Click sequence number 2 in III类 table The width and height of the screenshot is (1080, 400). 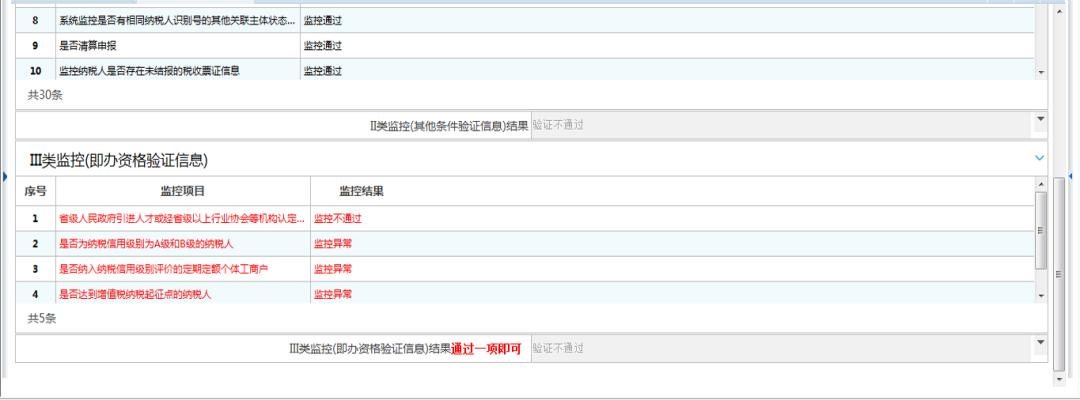[x=35, y=244]
